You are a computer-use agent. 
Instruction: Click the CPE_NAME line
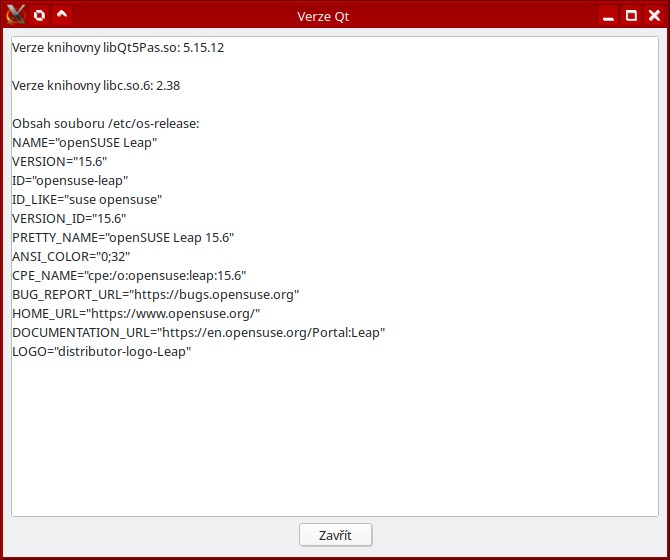coord(129,276)
